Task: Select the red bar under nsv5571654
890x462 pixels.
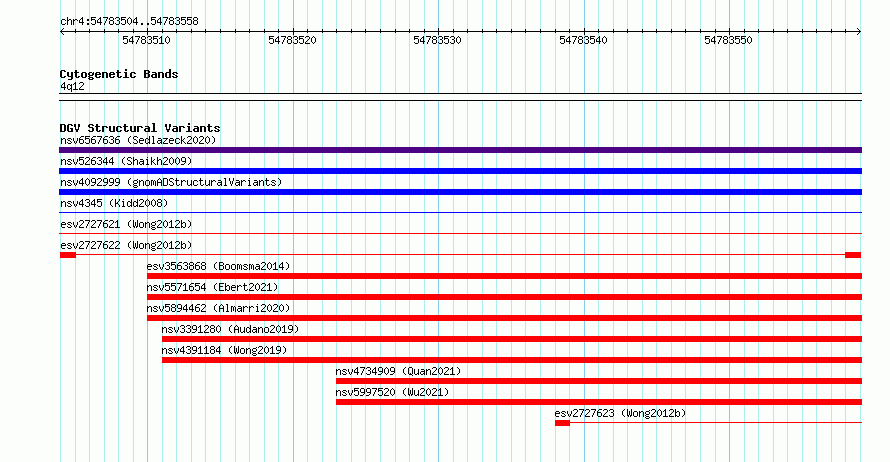Action: click(504, 297)
